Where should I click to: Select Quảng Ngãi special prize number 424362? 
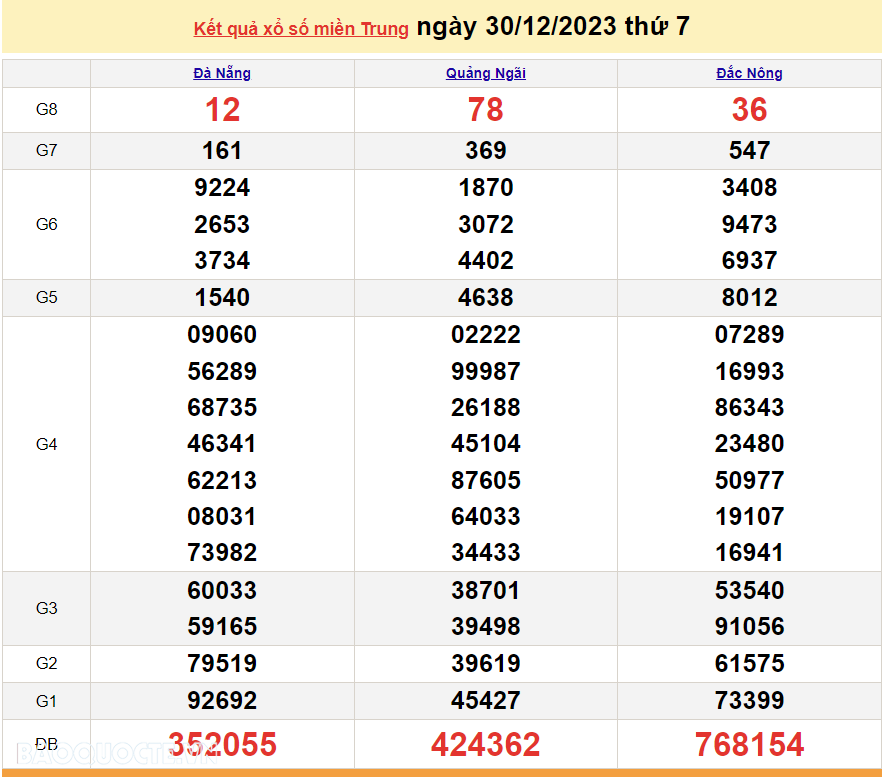(x=486, y=744)
